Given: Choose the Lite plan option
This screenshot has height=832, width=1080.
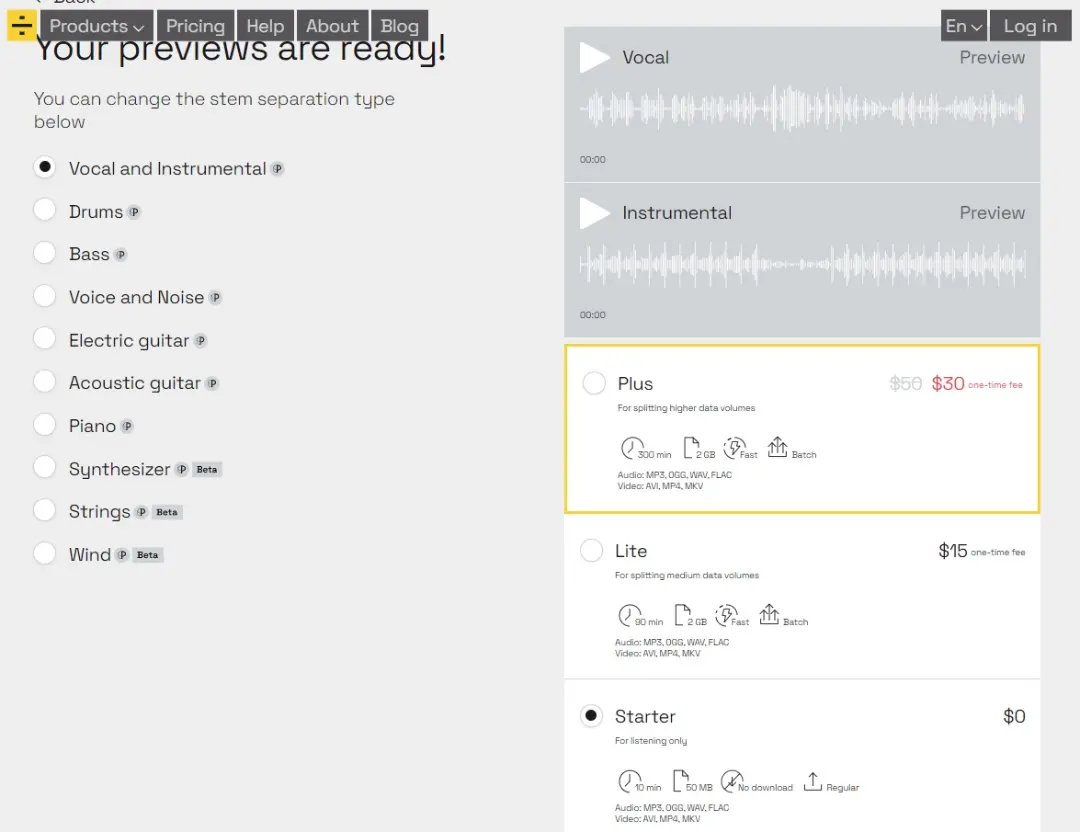Looking at the screenshot, I should coord(591,550).
